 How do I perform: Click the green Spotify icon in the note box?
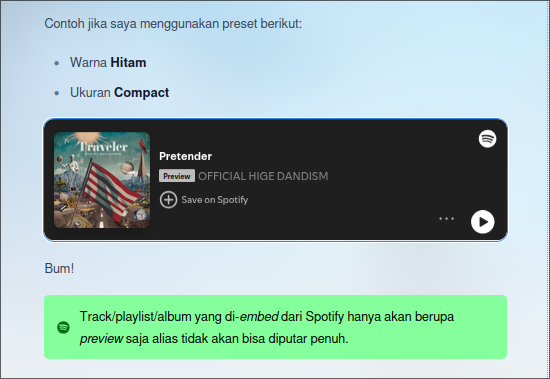tap(63, 327)
